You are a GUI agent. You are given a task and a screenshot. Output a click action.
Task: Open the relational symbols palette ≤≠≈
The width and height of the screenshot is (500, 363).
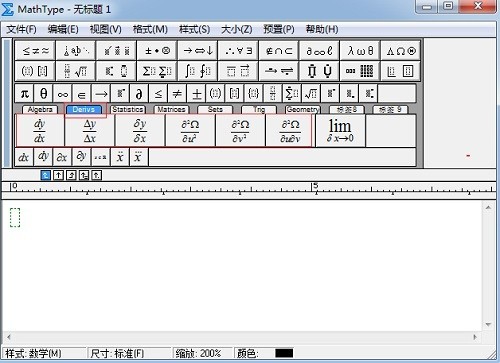(35, 51)
